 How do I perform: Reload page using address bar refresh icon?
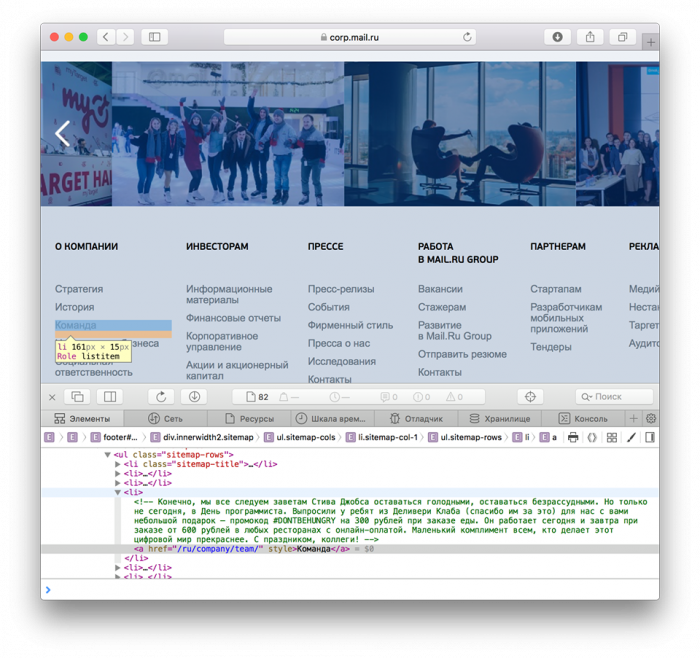coord(467,37)
